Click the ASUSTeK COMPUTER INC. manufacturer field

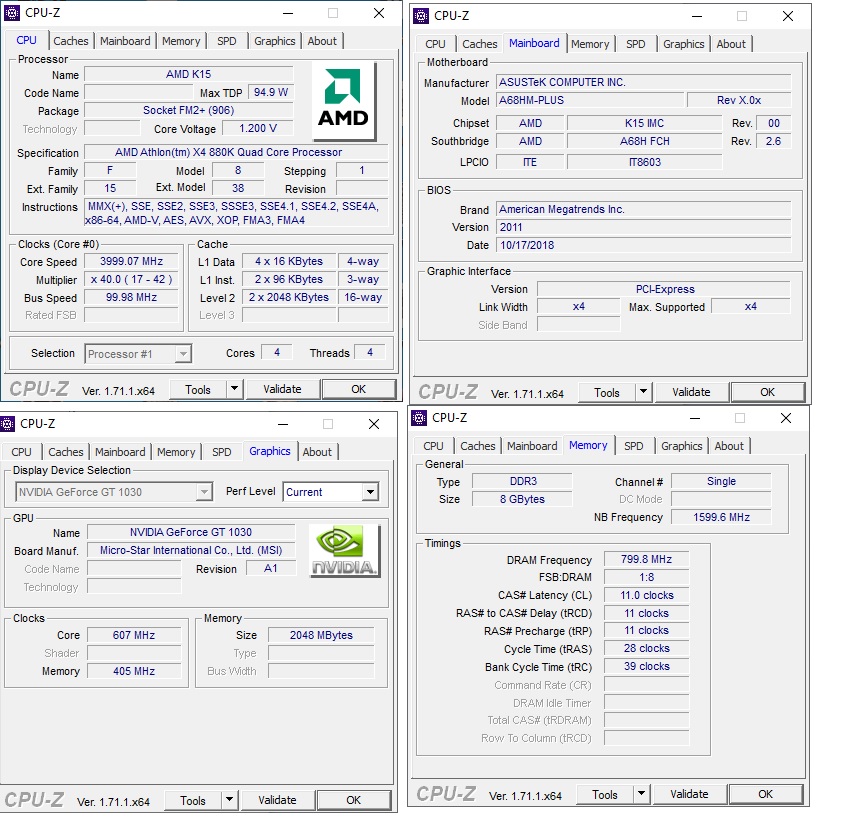point(643,82)
